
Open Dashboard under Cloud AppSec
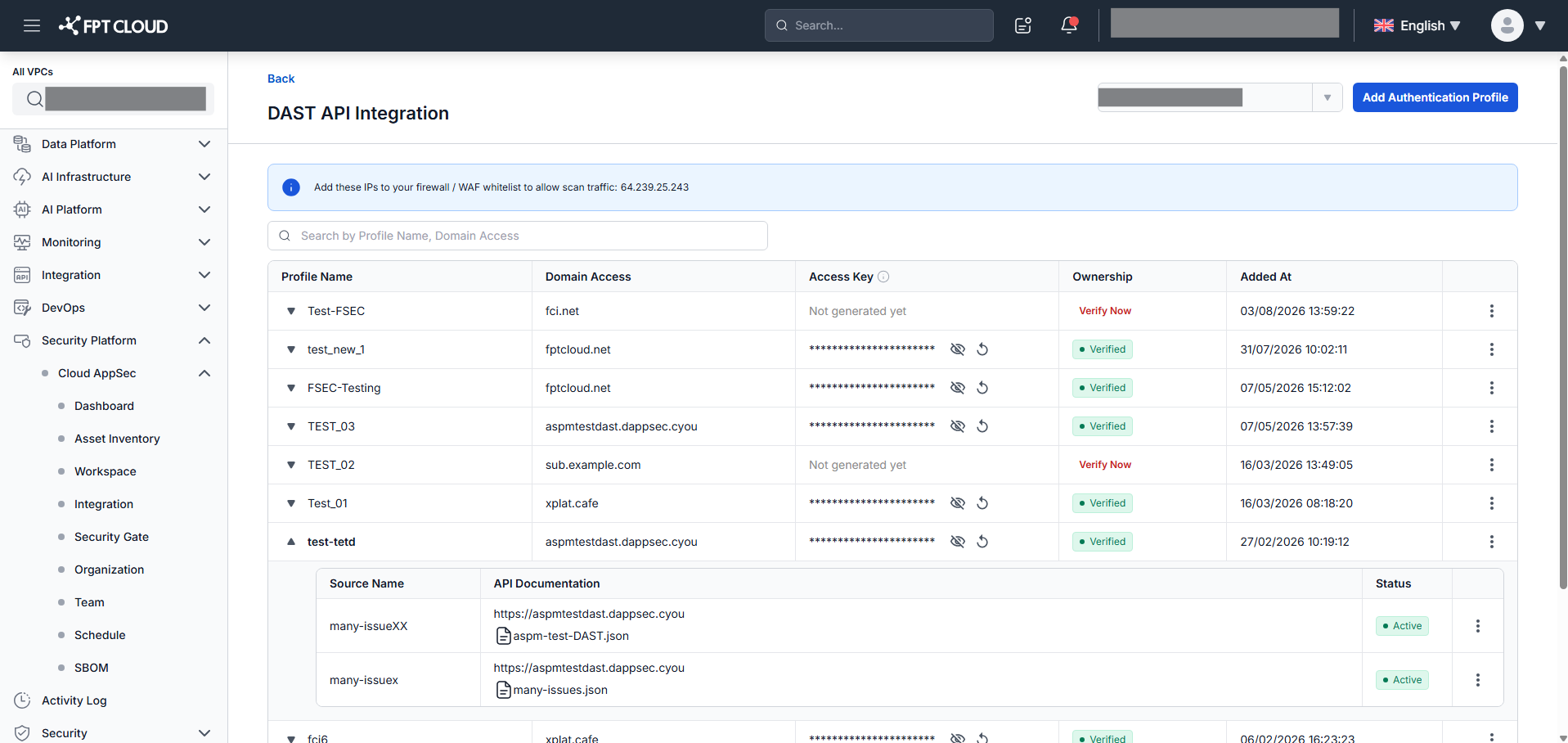click(104, 406)
